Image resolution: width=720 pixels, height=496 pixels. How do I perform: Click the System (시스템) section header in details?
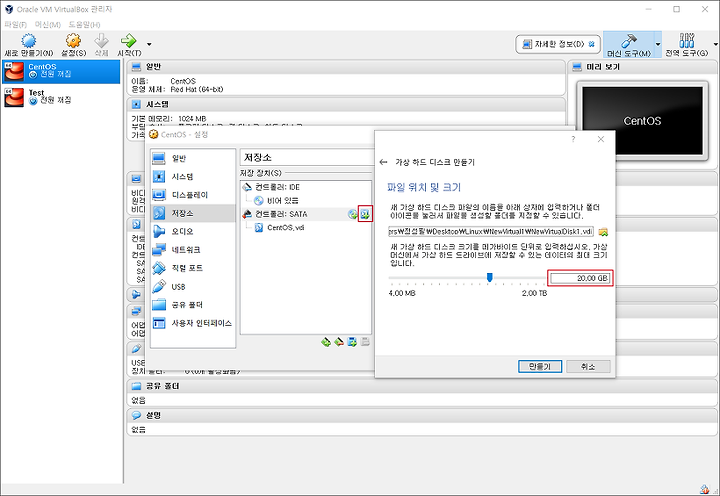pos(346,105)
